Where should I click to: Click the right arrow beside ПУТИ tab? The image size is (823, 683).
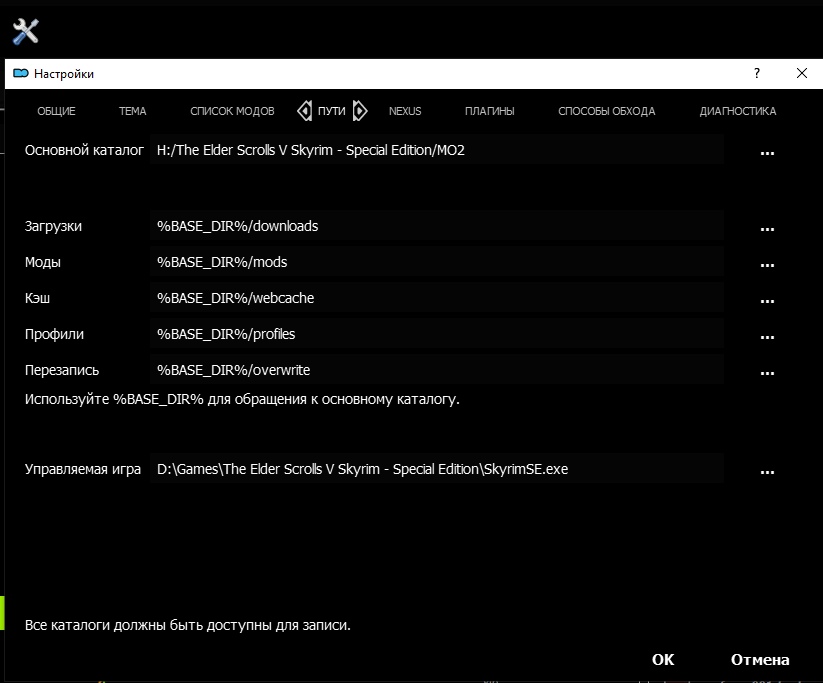coord(360,111)
